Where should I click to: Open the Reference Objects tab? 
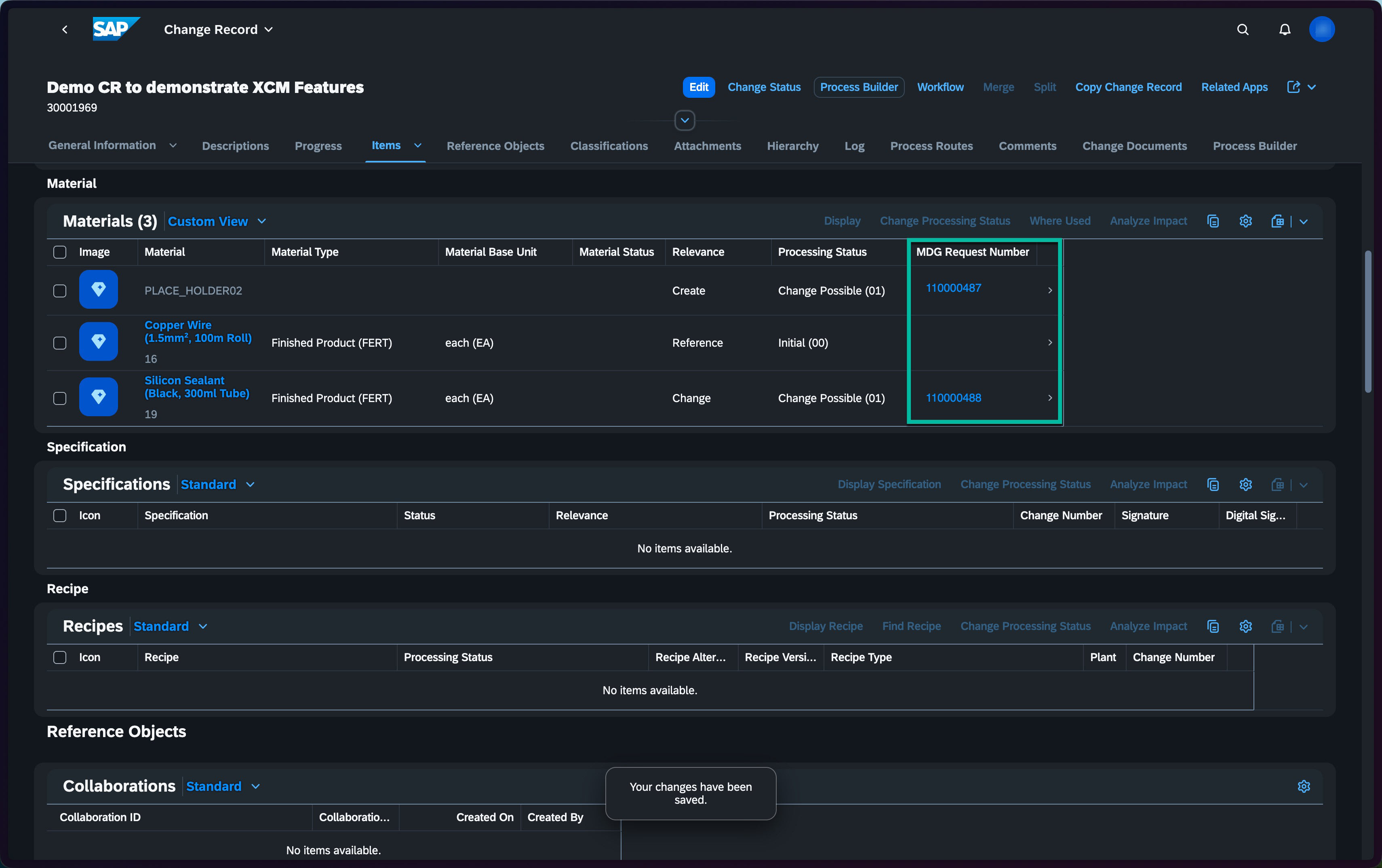tap(495, 146)
